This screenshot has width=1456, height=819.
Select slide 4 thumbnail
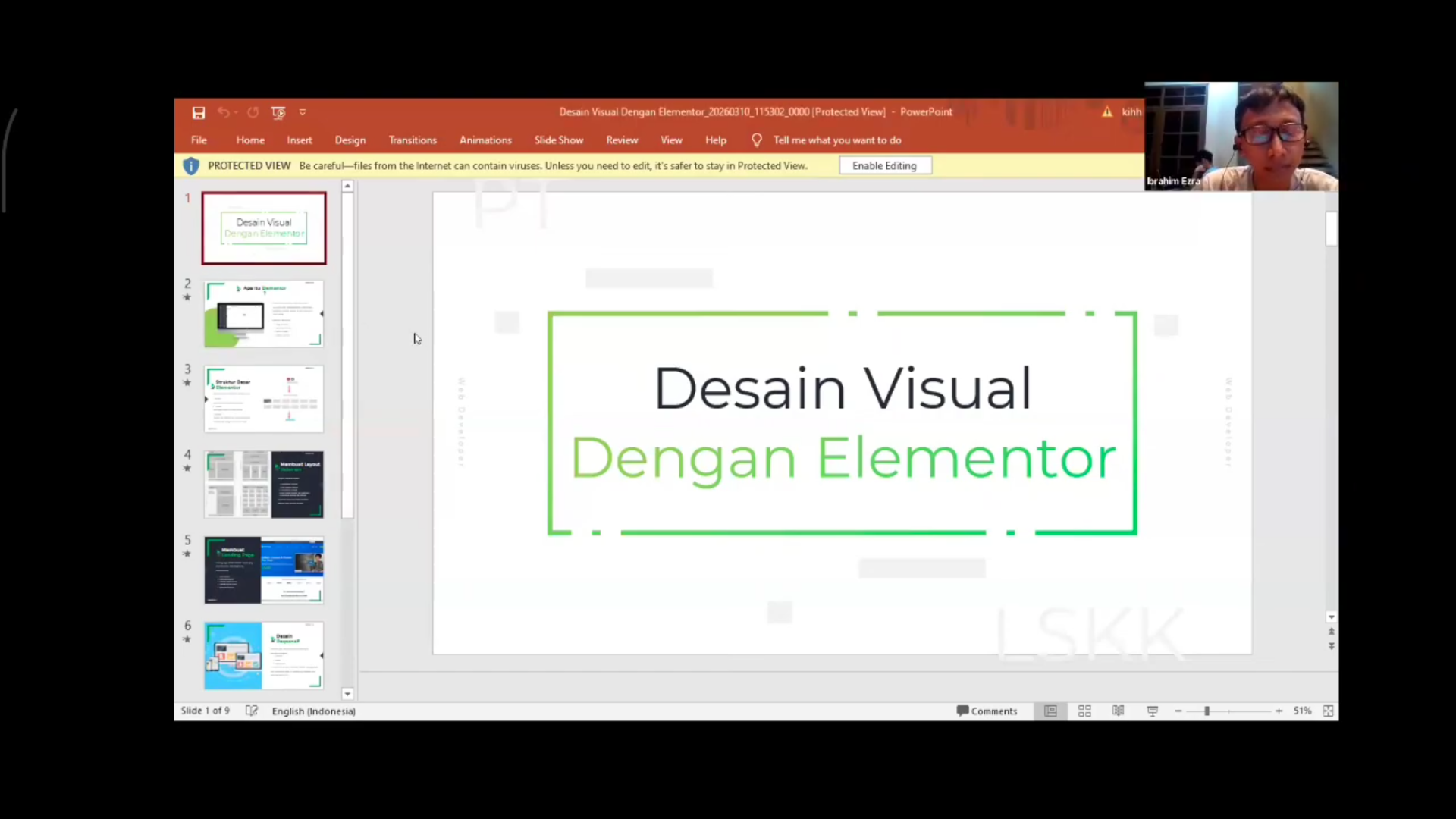coord(264,484)
